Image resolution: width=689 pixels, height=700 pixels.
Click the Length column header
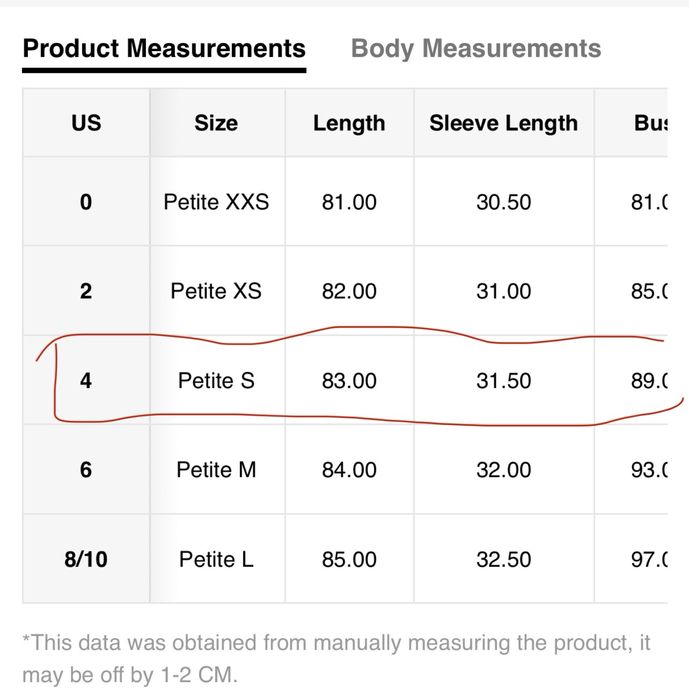pyautogui.click(x=349, y=123)
